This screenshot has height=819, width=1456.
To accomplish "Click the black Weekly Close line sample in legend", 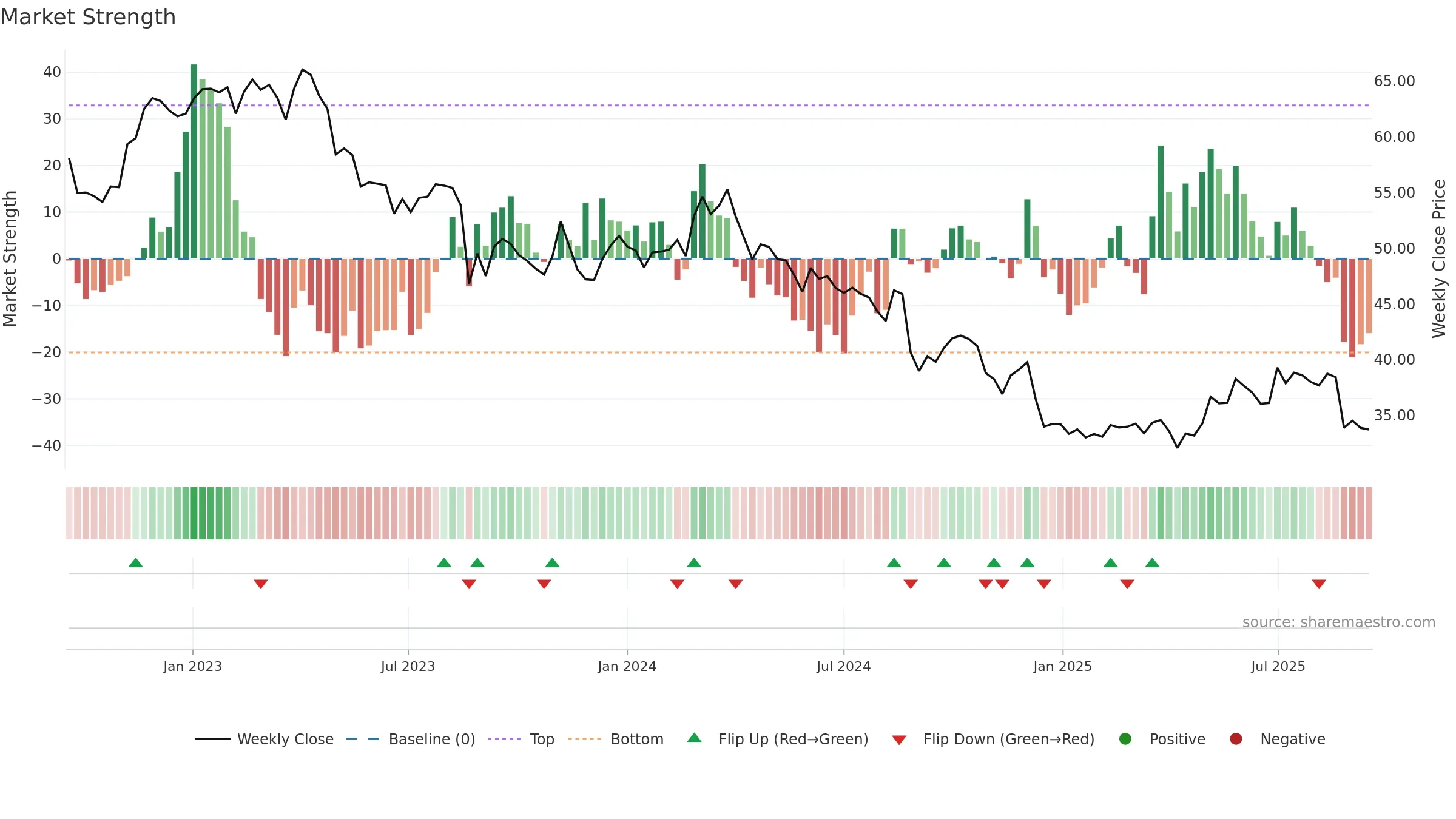I will click(212, 739).
